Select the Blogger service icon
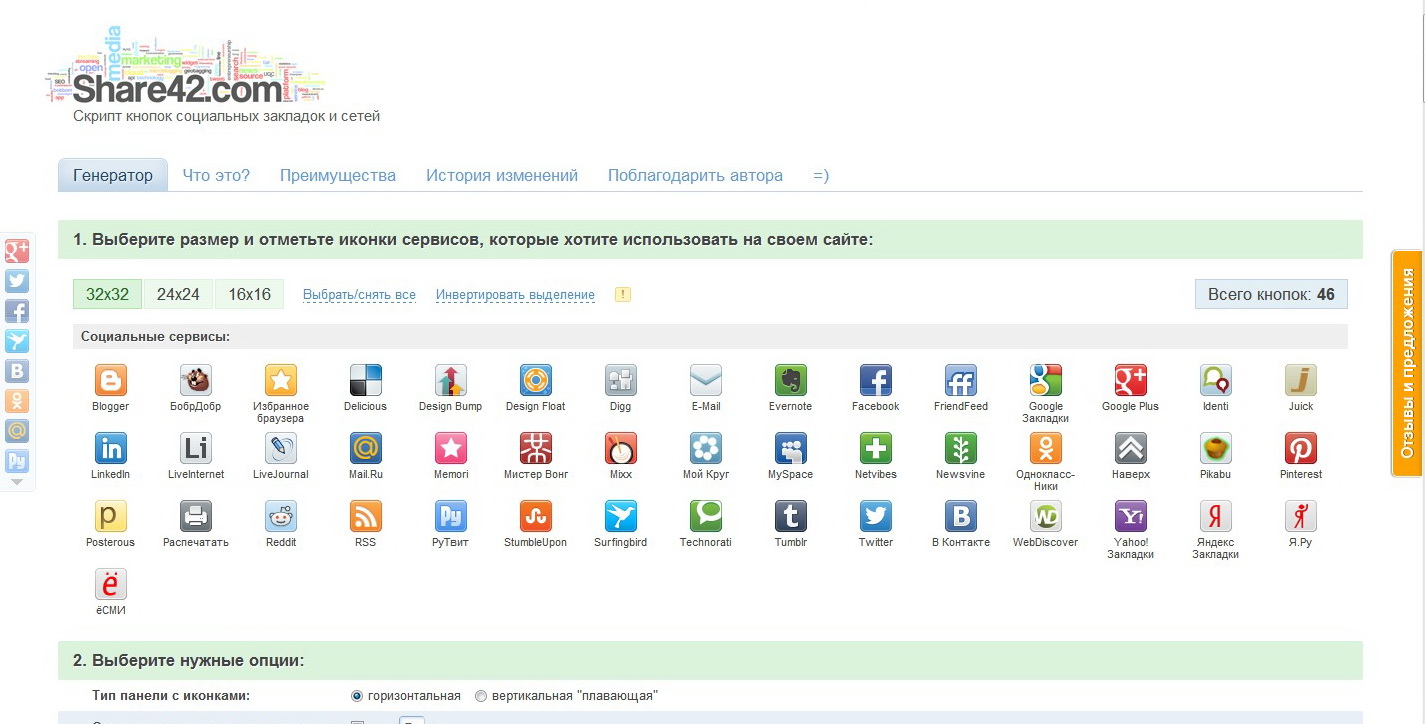This screenshot has width=1425, height=724. click(x=111, y=380)
